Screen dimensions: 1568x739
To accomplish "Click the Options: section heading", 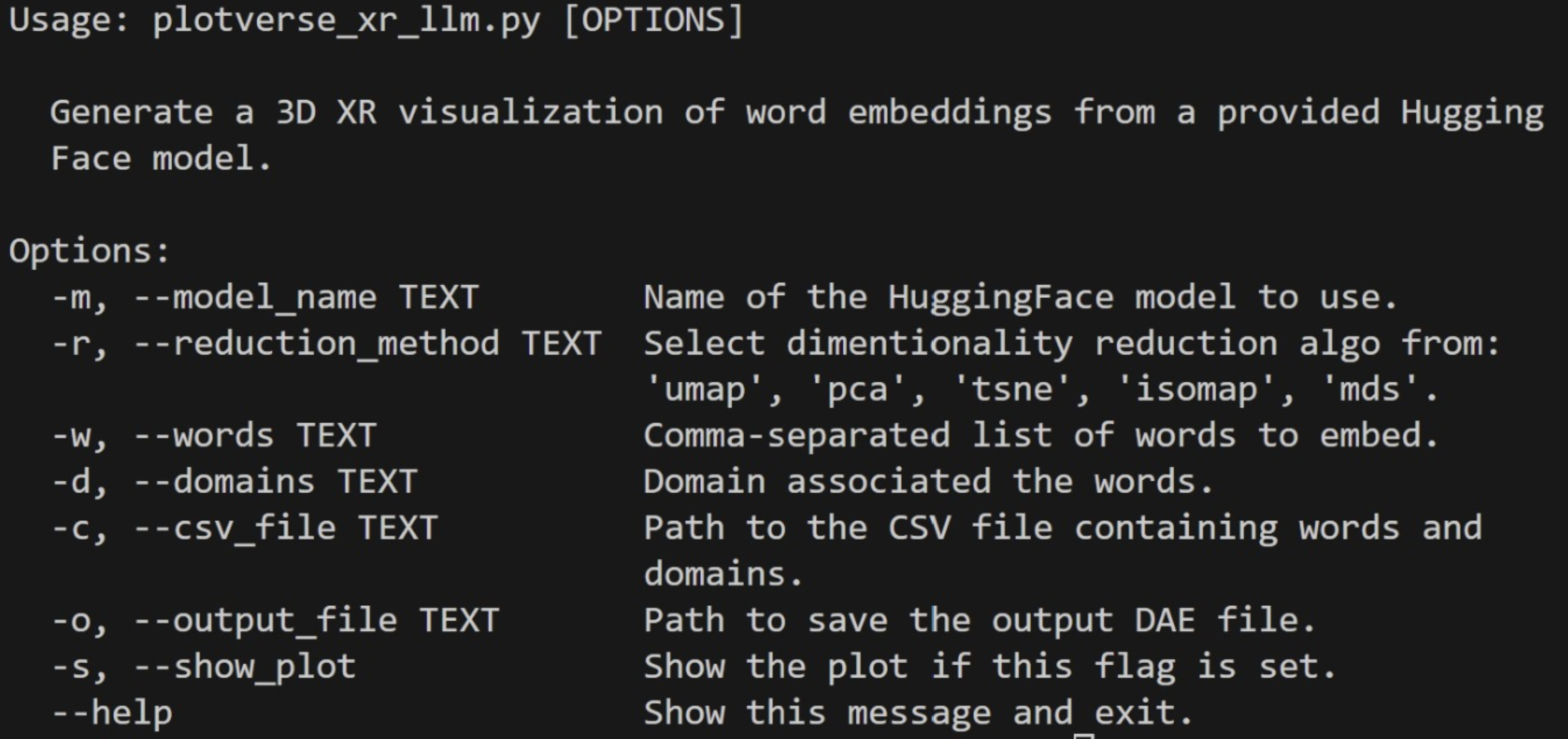I will [89, 252].
